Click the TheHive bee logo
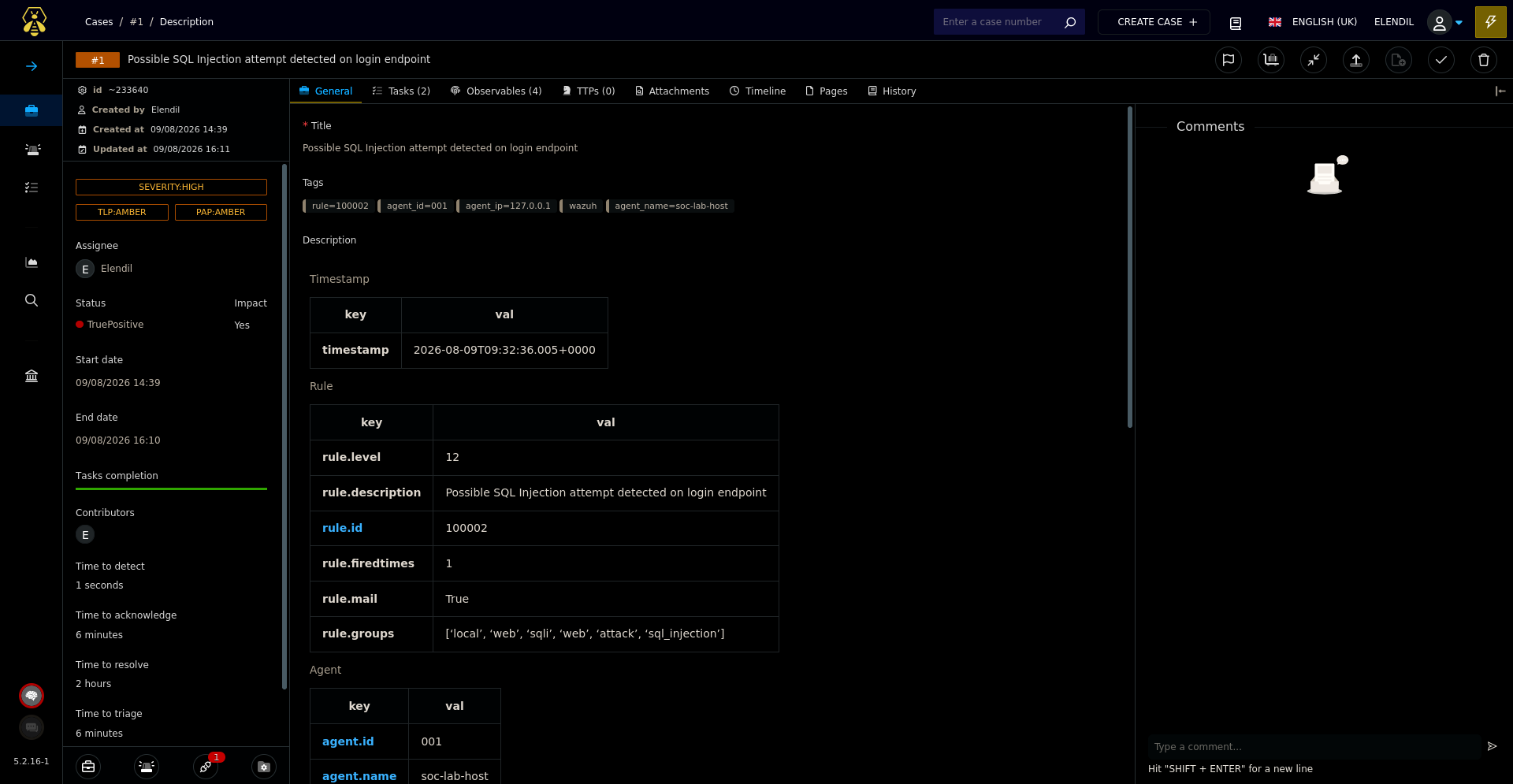This screenshot has height=784, width=1513. (34, 21)
